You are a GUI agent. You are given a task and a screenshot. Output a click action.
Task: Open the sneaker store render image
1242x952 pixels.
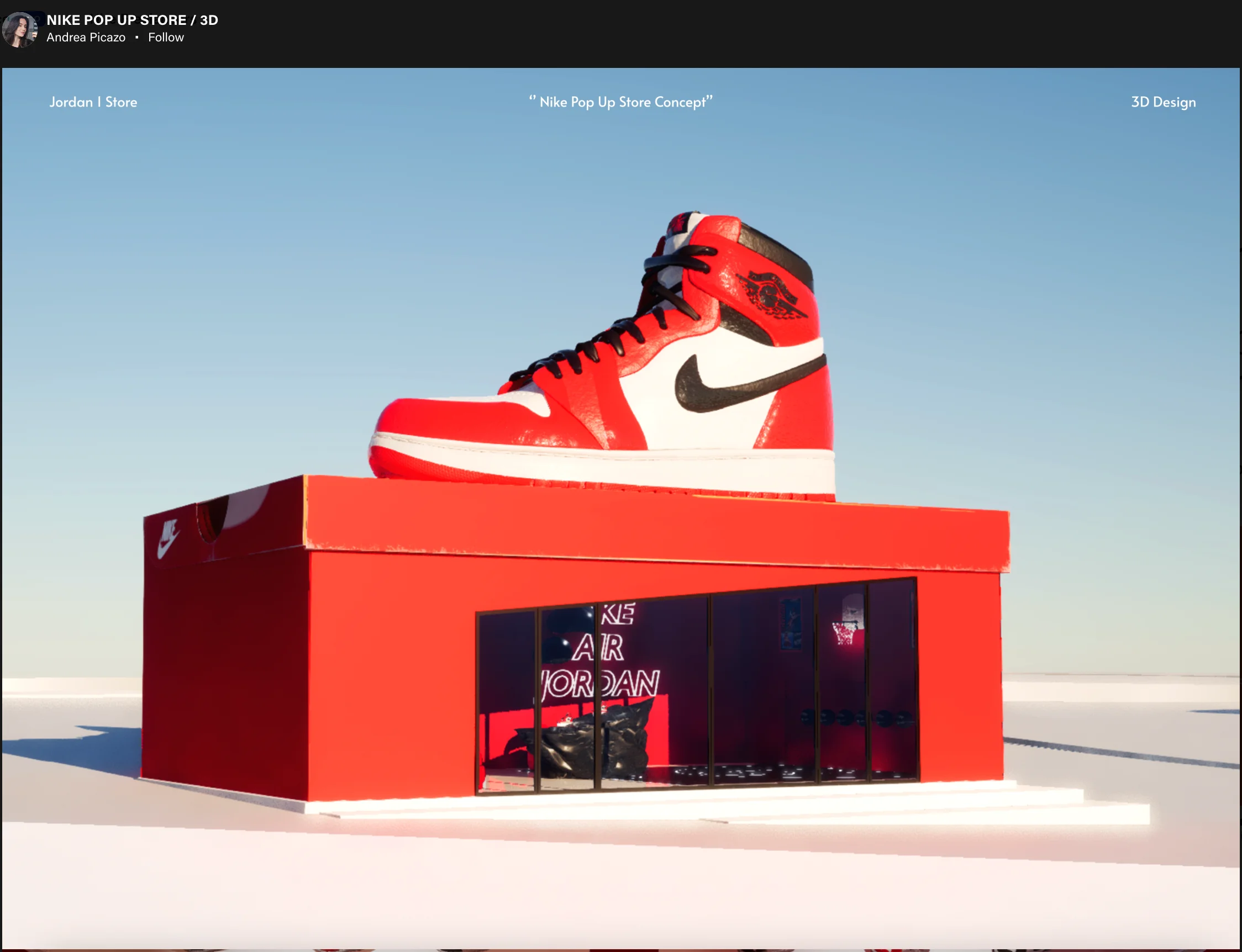[x=620, y=509]
